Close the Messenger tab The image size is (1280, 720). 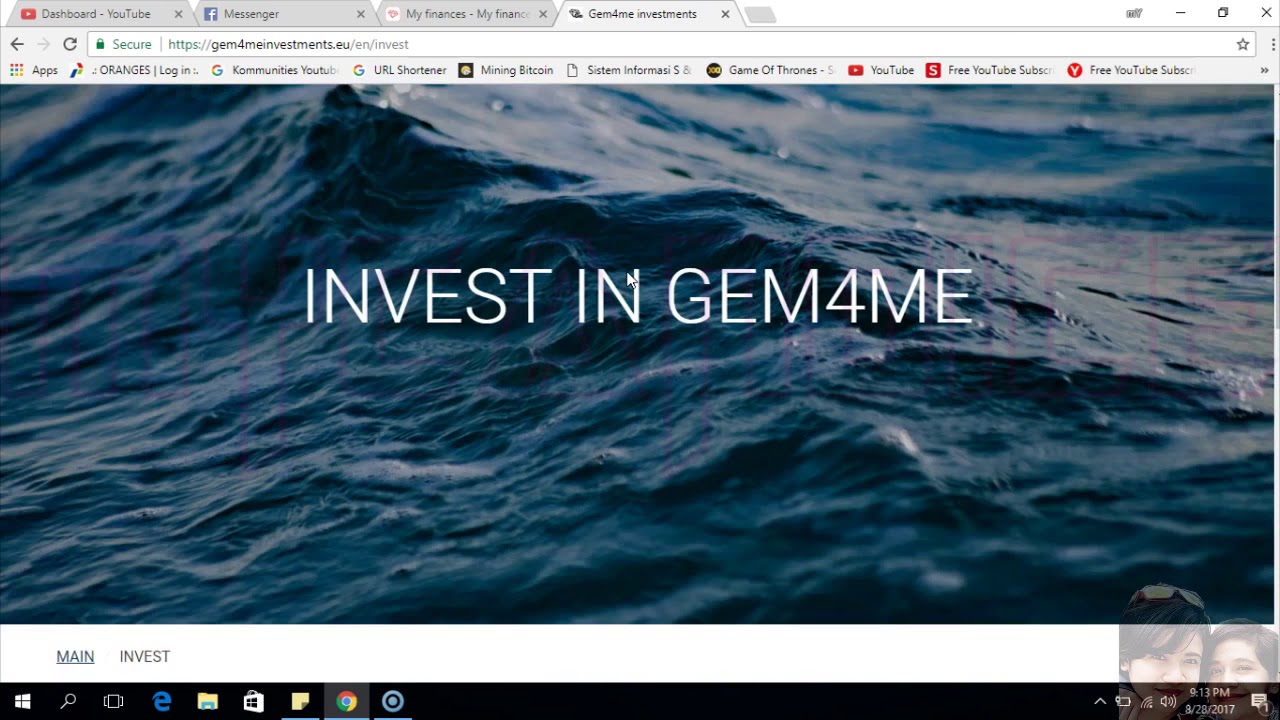click(360, 14)
